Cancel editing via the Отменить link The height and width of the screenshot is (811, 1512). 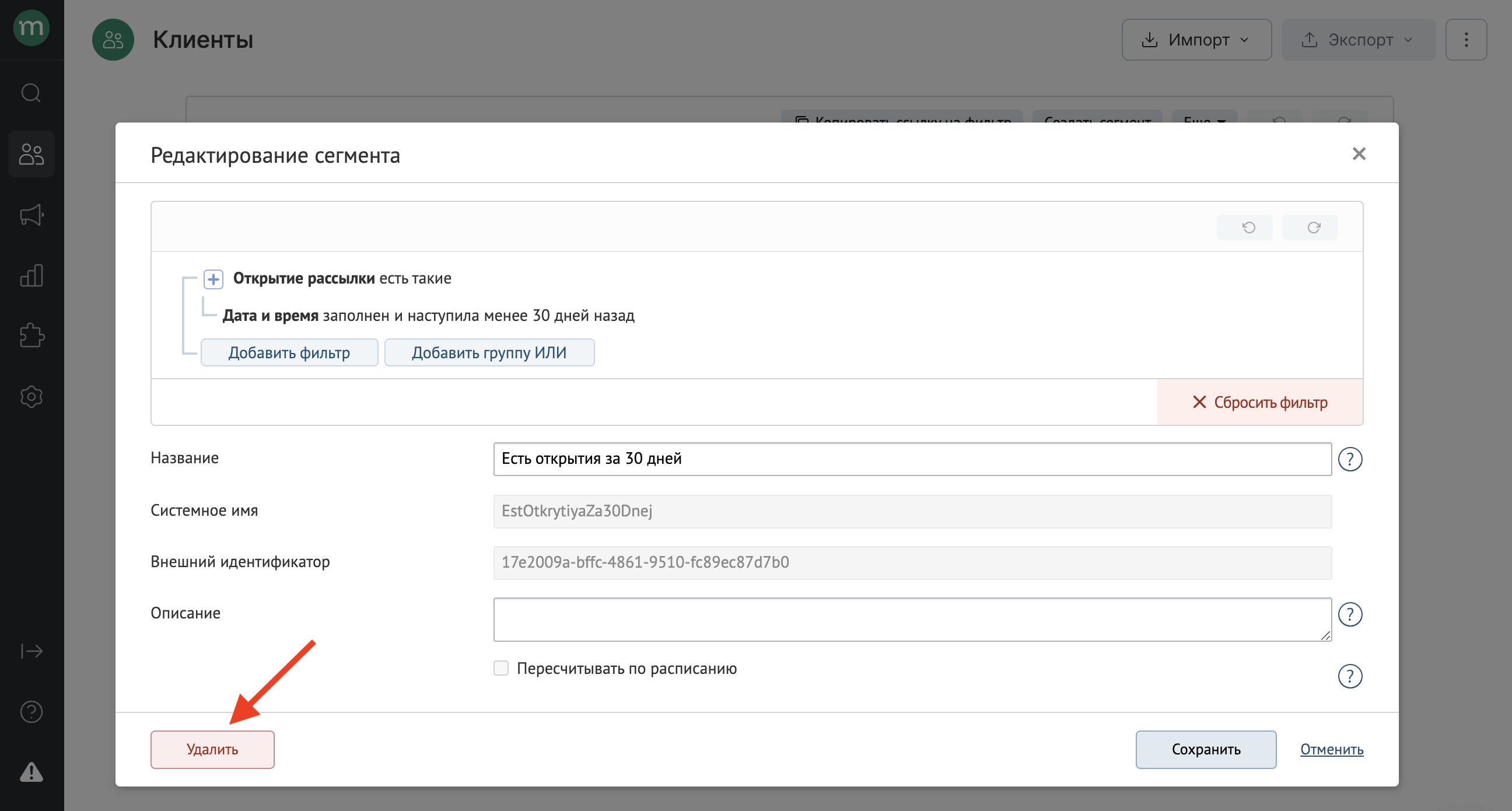(x=1331, y=749)
